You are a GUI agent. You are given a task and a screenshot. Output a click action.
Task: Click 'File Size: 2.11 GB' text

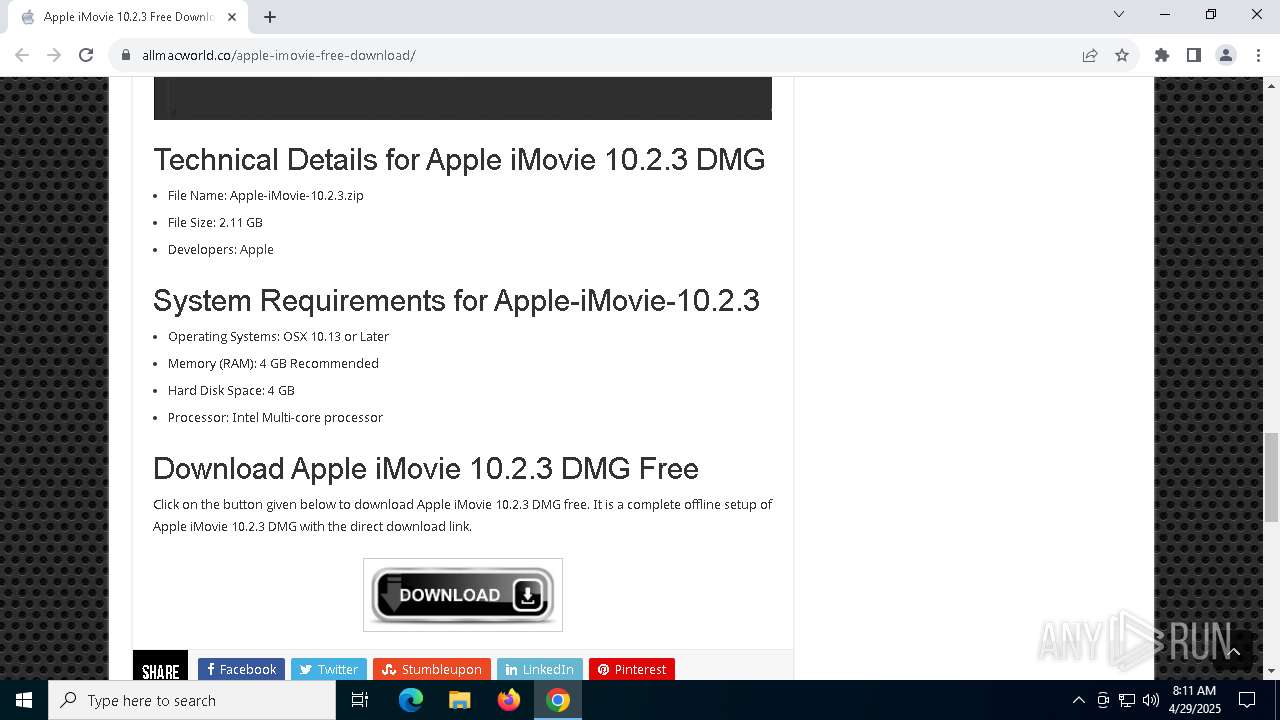[215, 222]
